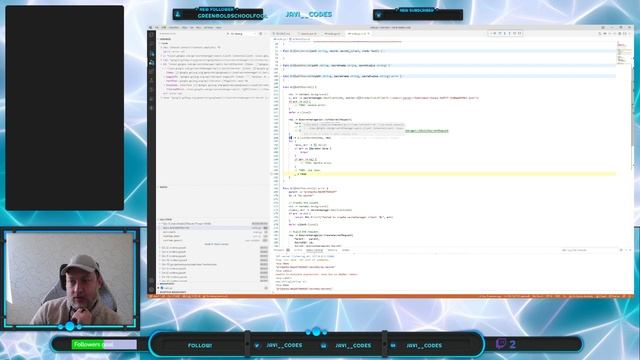Click the Debug Console filter input field
640x360 pixels.
click(x=588, y=250)
